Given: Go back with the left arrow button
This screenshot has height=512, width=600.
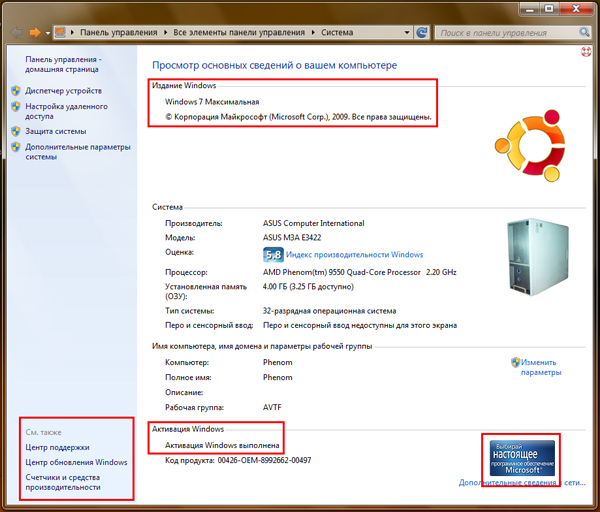Looking at the screenshot, I should [16, 33].
